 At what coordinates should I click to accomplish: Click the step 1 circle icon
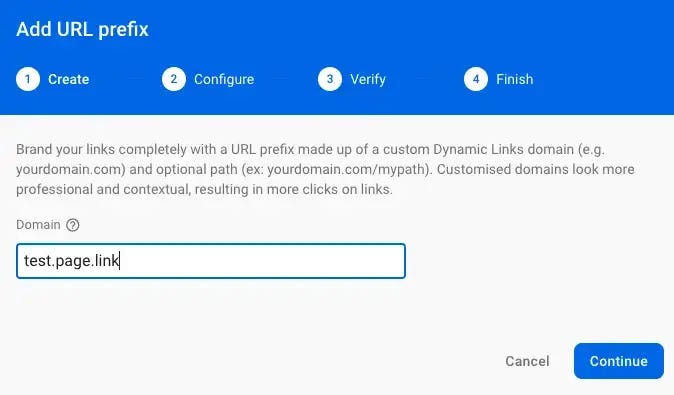(28, 79)
